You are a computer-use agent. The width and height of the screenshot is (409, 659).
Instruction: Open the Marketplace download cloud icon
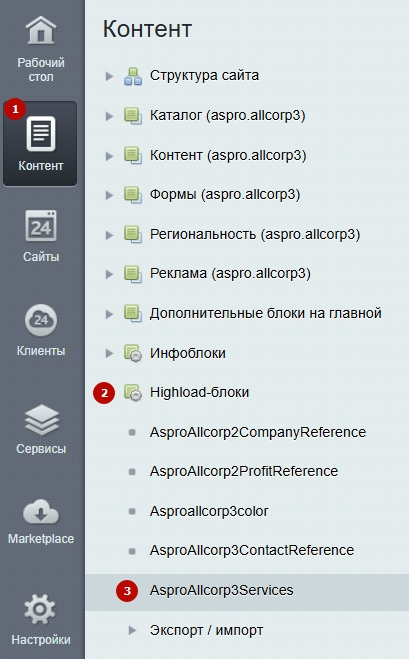pyautogui.click(x=41, y=512)
